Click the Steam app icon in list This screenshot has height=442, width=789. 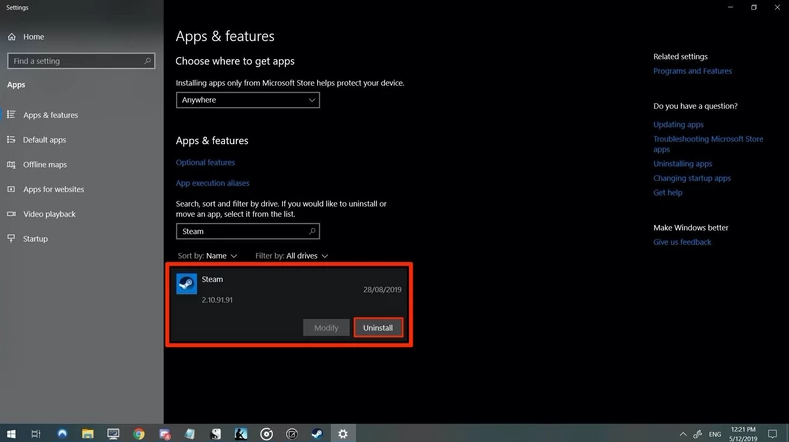click(x=186, y=283)
